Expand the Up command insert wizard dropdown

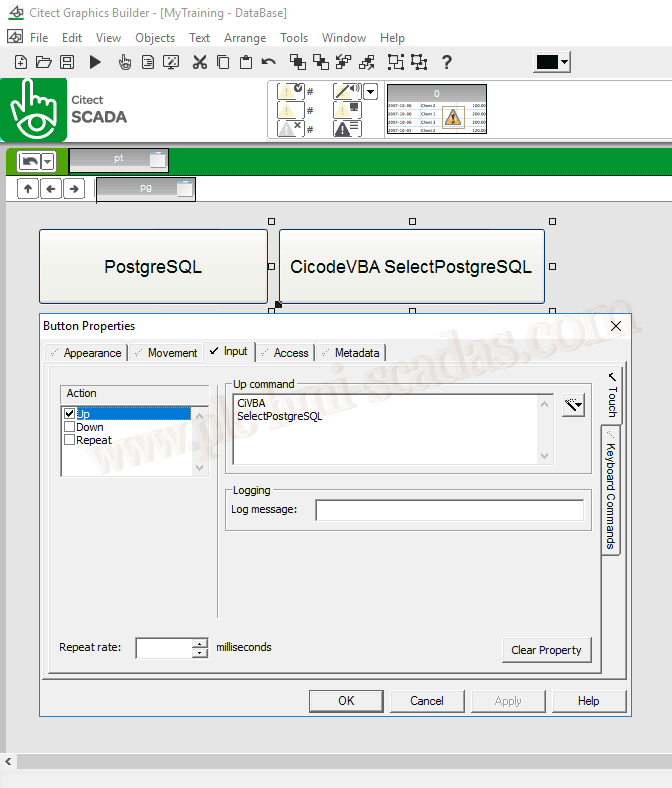coord(573,405)
